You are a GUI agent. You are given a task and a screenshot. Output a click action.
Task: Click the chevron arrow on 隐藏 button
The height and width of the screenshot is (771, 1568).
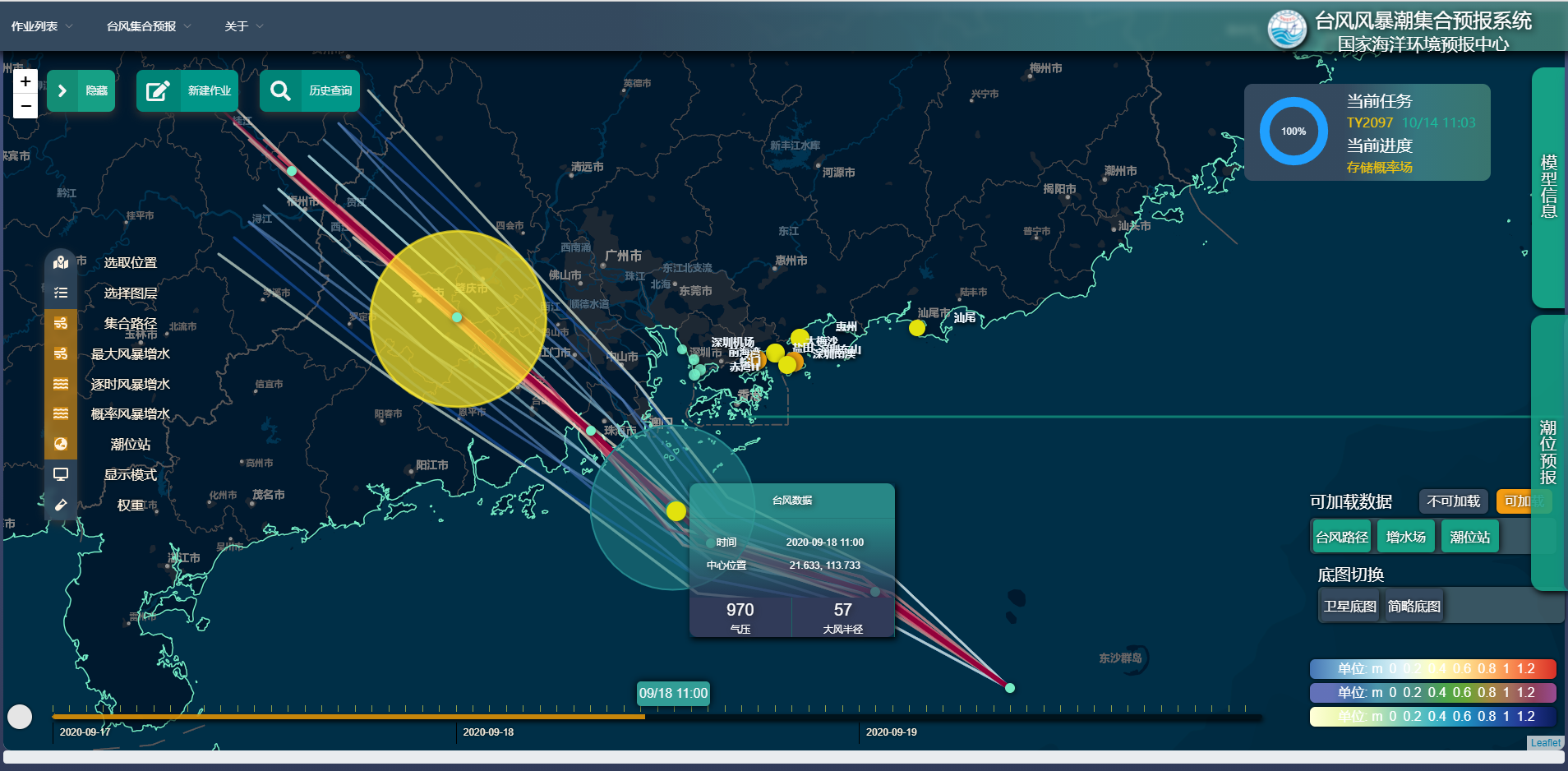tap(62, 90)
